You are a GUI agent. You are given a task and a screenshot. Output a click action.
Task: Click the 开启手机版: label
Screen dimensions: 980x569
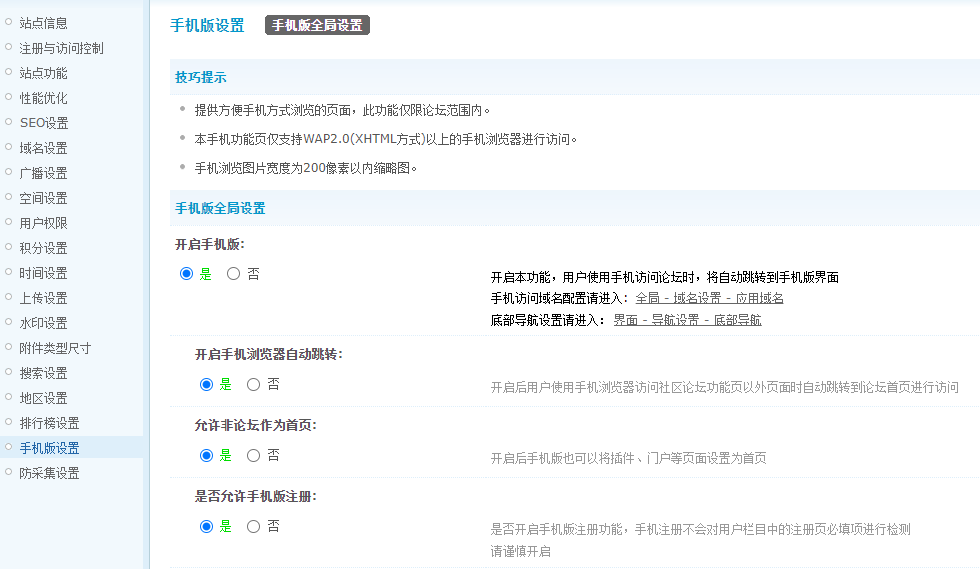pyautogui.click(x=210, y=244)
